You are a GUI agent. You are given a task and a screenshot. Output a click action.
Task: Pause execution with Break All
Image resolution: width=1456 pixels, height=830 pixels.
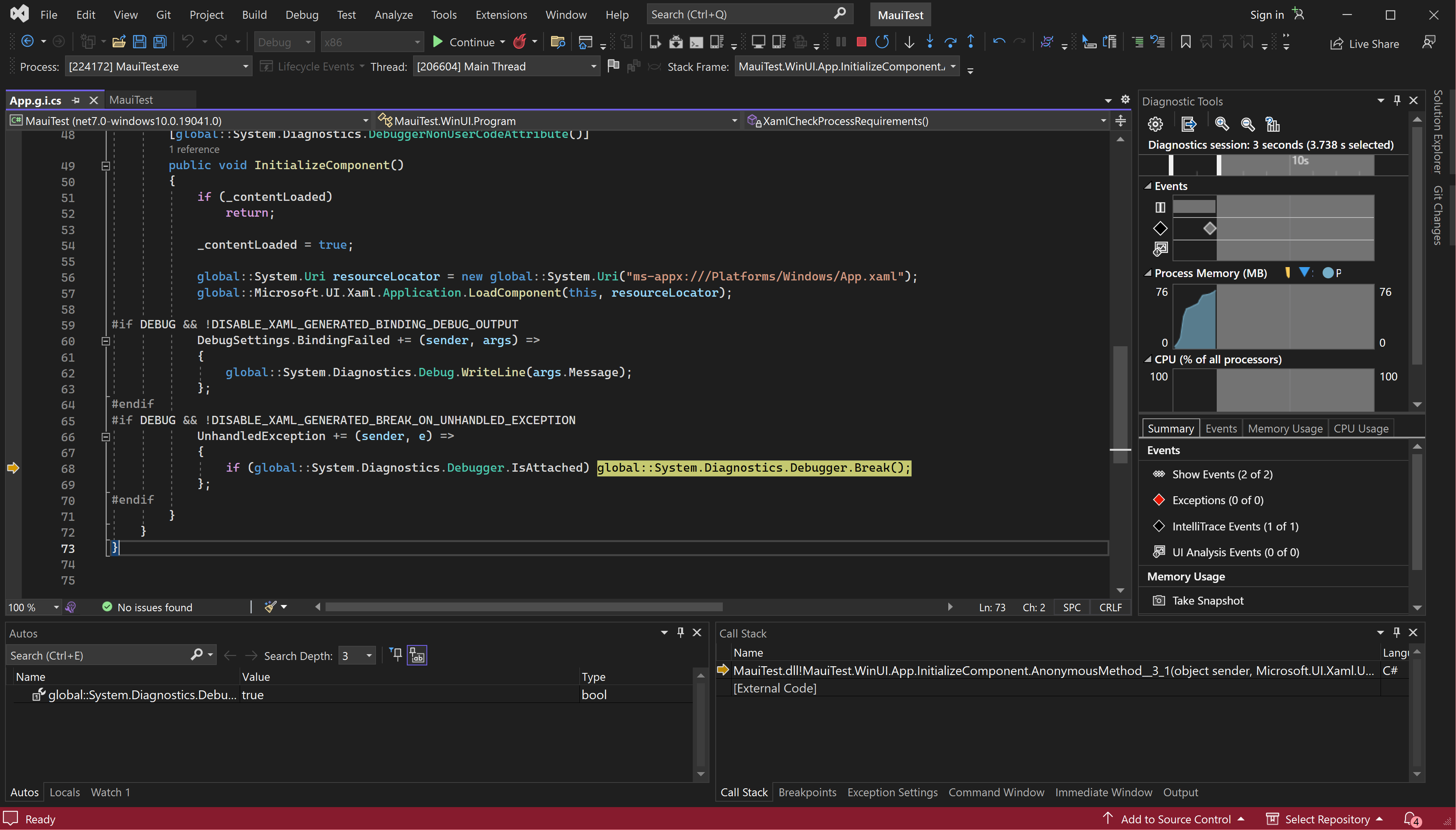click(841, 42)
